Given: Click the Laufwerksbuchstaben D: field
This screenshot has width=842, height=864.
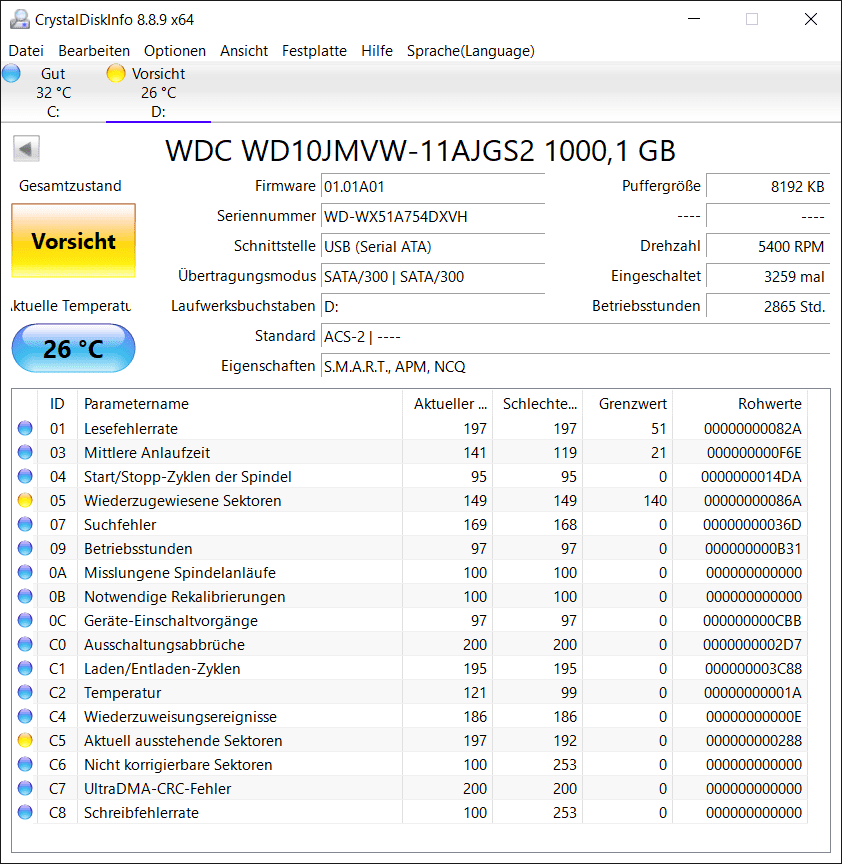Looking at the screenshot, I should pos(433,306).
